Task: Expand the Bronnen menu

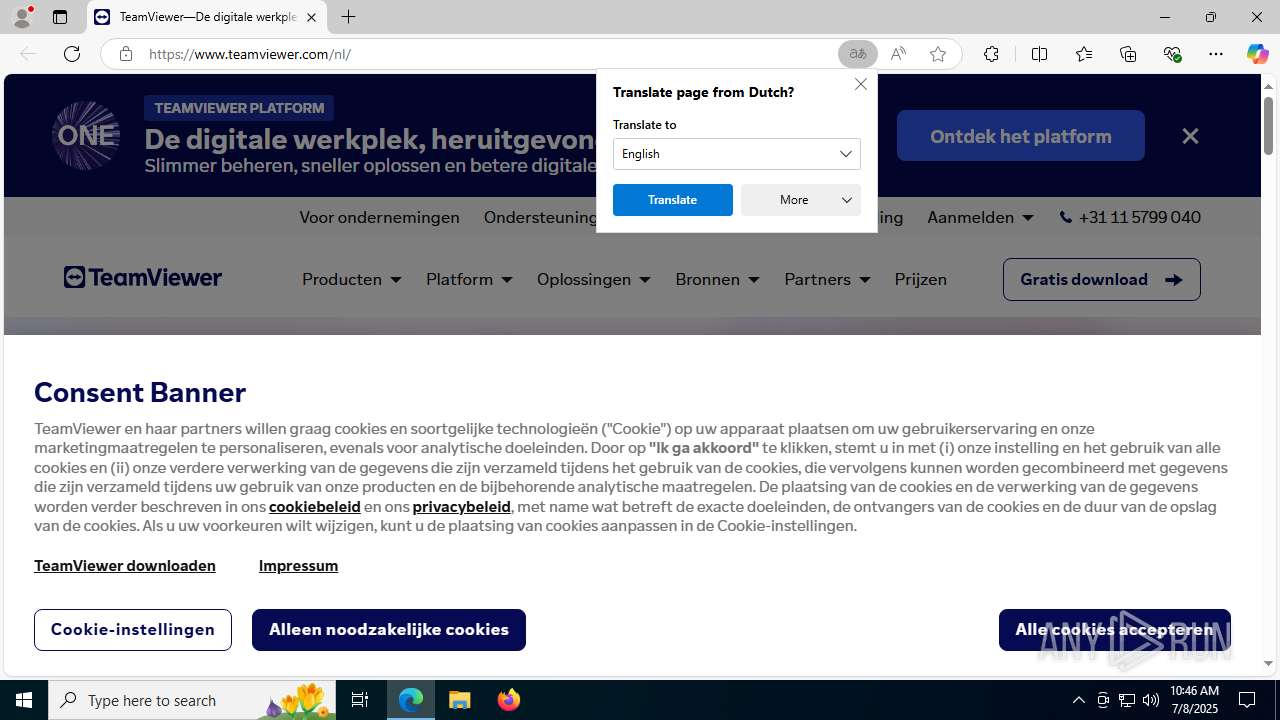Action: click(717, 279)
